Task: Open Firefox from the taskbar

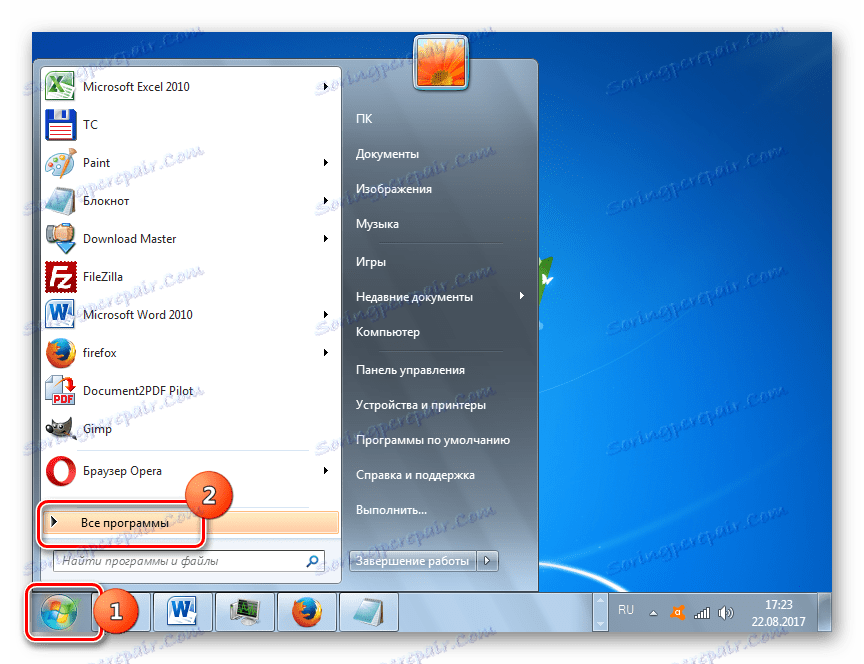Action: [306, 611]
